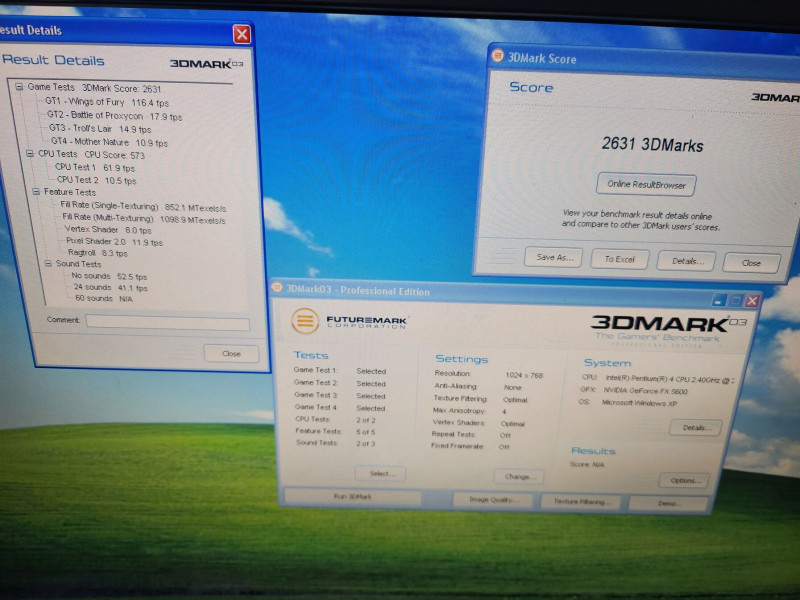
Task: Click the 3DMark03 Professional Edition title icon
Action: [277, 287]
